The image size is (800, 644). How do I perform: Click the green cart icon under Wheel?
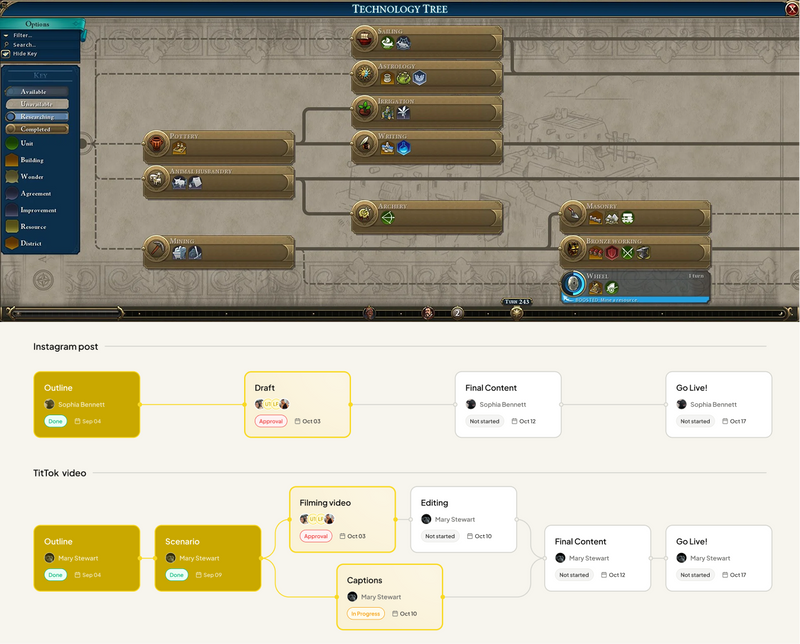point(612,288)
